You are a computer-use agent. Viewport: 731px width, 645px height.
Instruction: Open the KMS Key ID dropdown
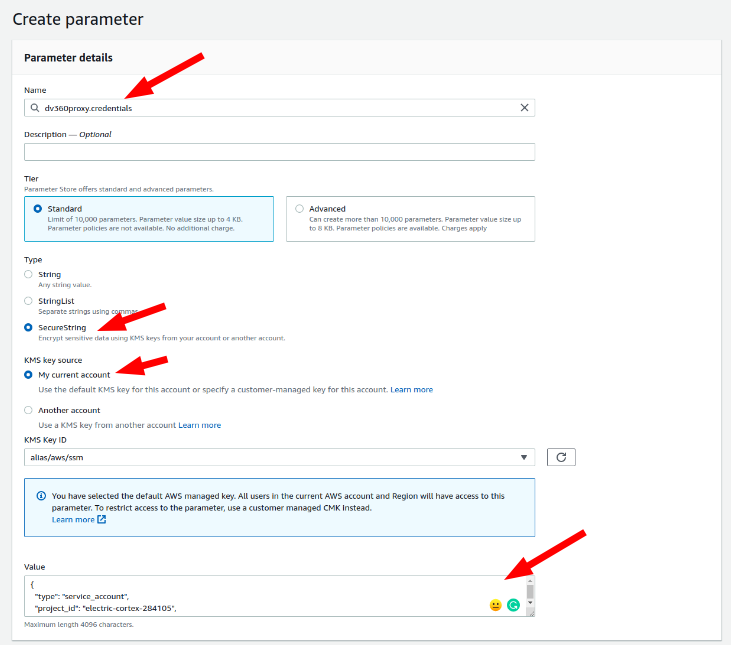279,457
